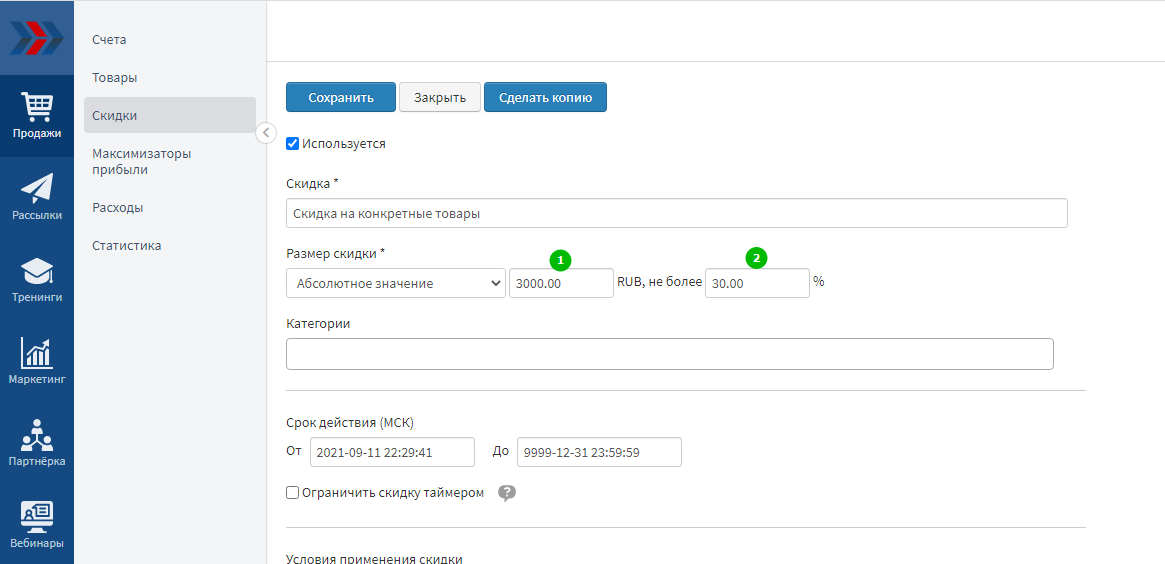Viewport: 1165px width, 564px height.
Task: Click the Сделать копию button
Action: point(545,97)
